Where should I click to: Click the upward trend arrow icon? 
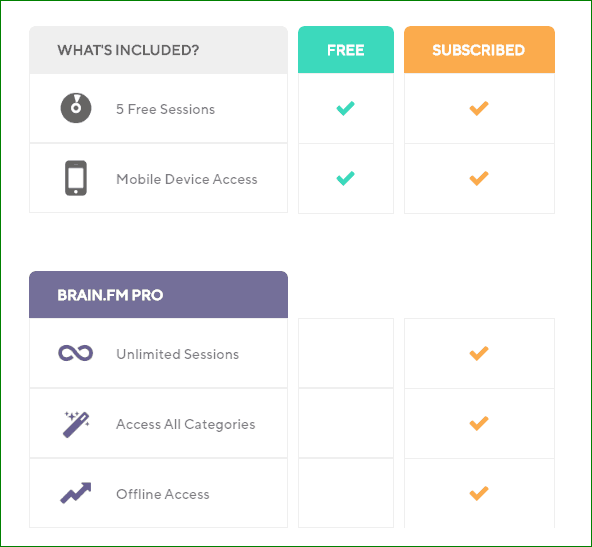[76, 493]
